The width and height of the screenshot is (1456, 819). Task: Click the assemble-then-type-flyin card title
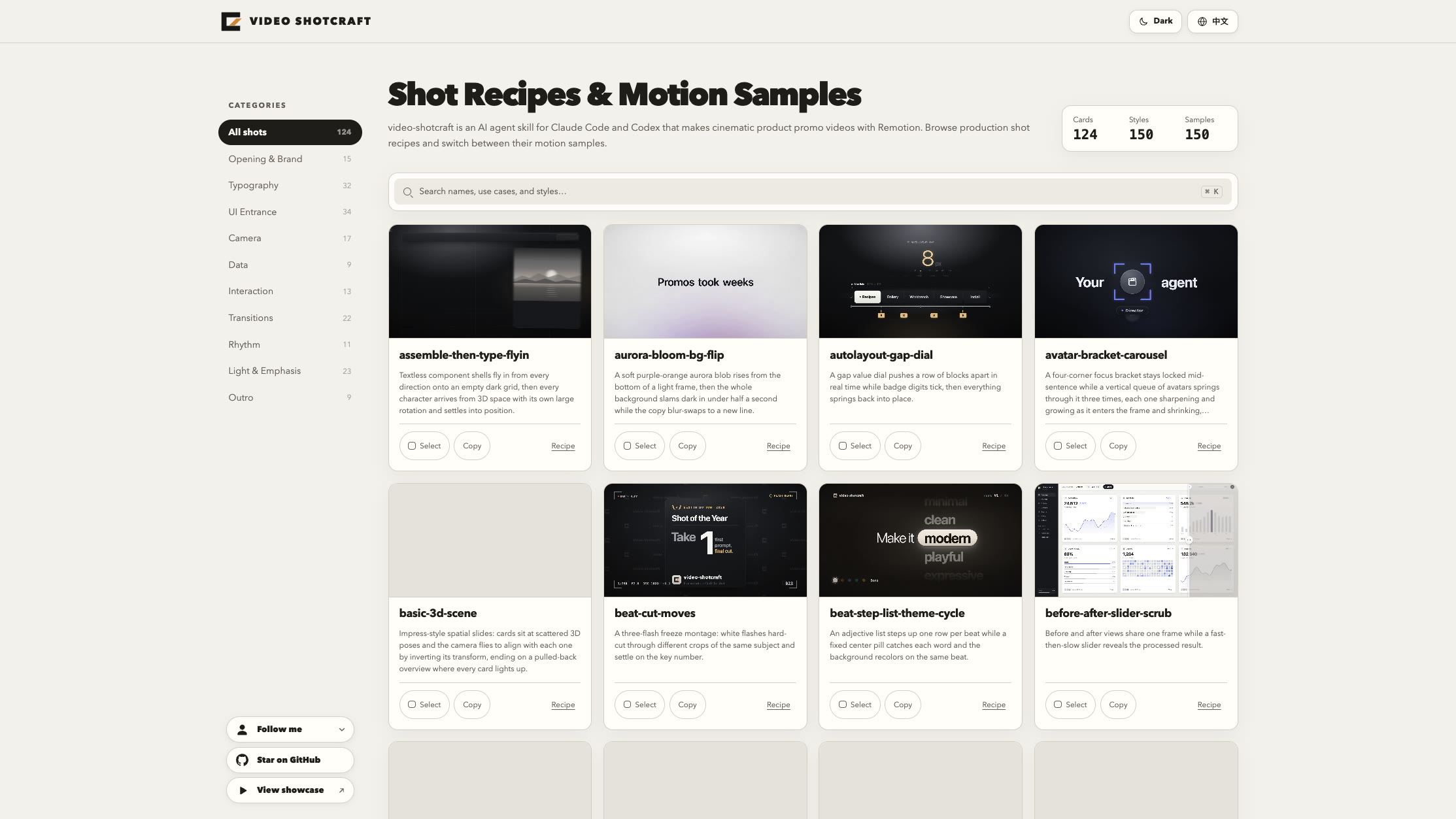click(x=464, y=355)
